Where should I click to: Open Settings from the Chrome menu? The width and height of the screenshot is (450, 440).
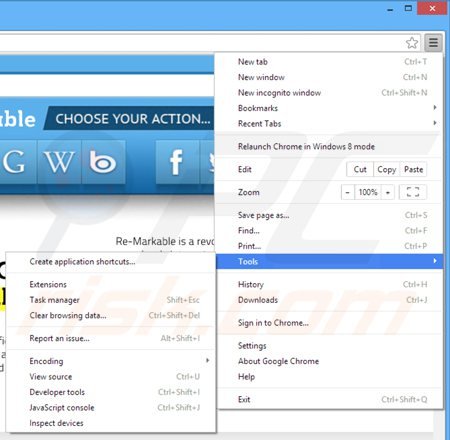[x=329, y=346]
